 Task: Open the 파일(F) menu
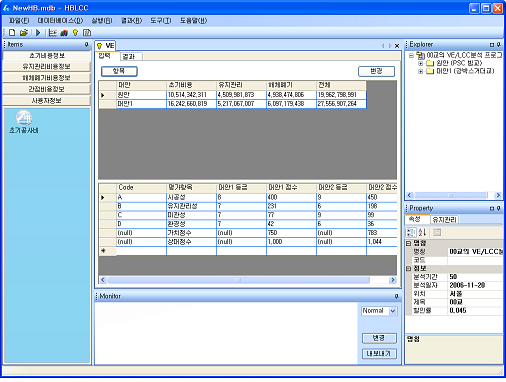coord(19,21)
